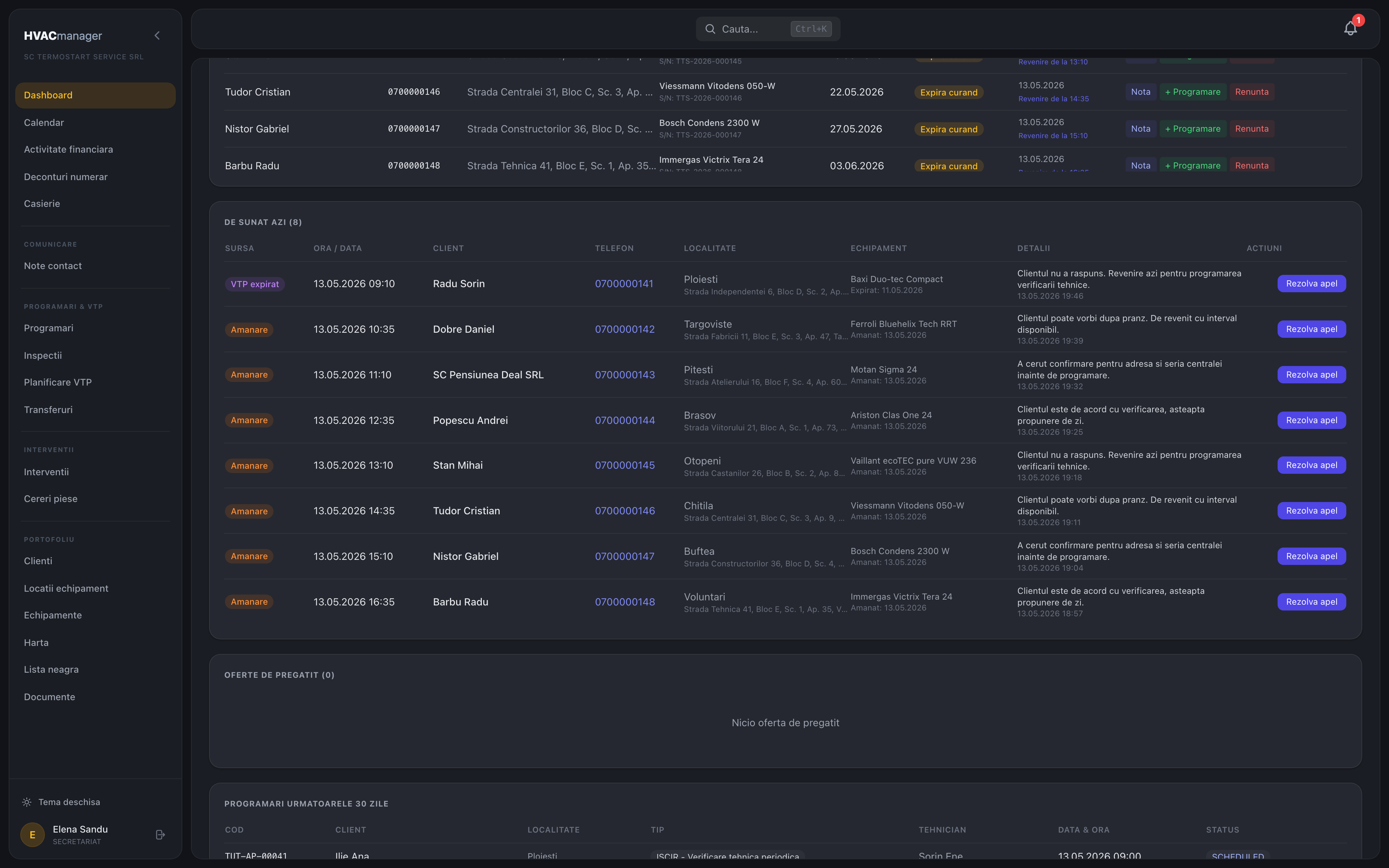Click Amanare badge in Dobre Daniel row
The height and width of the screenshot is (868, 1389).
tap(249, 329)
